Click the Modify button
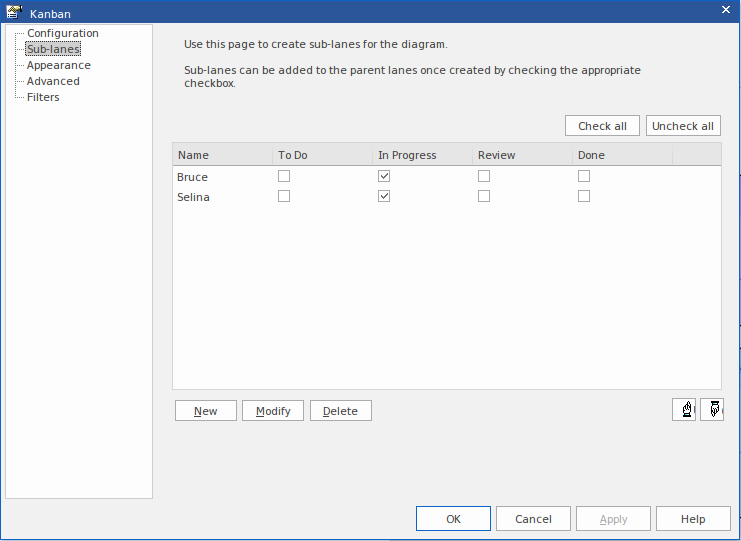741x541 pixels. [x=273, y=411]
